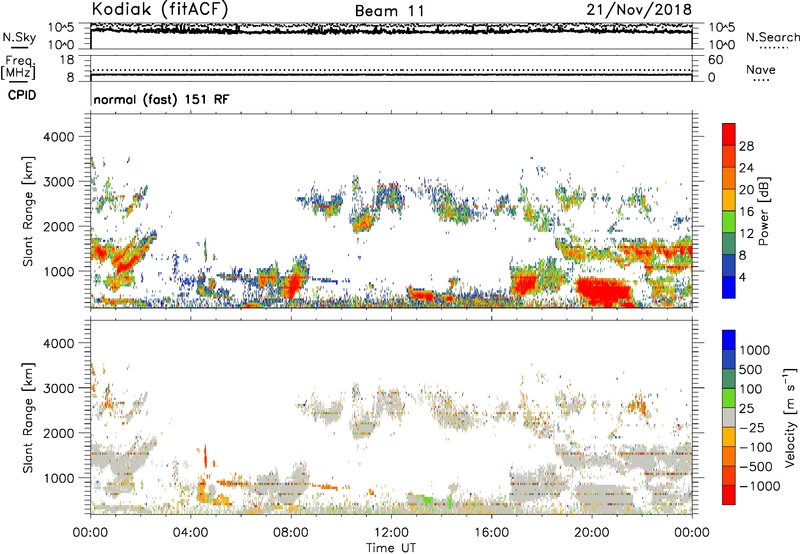
Task: Click the N.Search legend label
Action: click(x=772, y=37)
